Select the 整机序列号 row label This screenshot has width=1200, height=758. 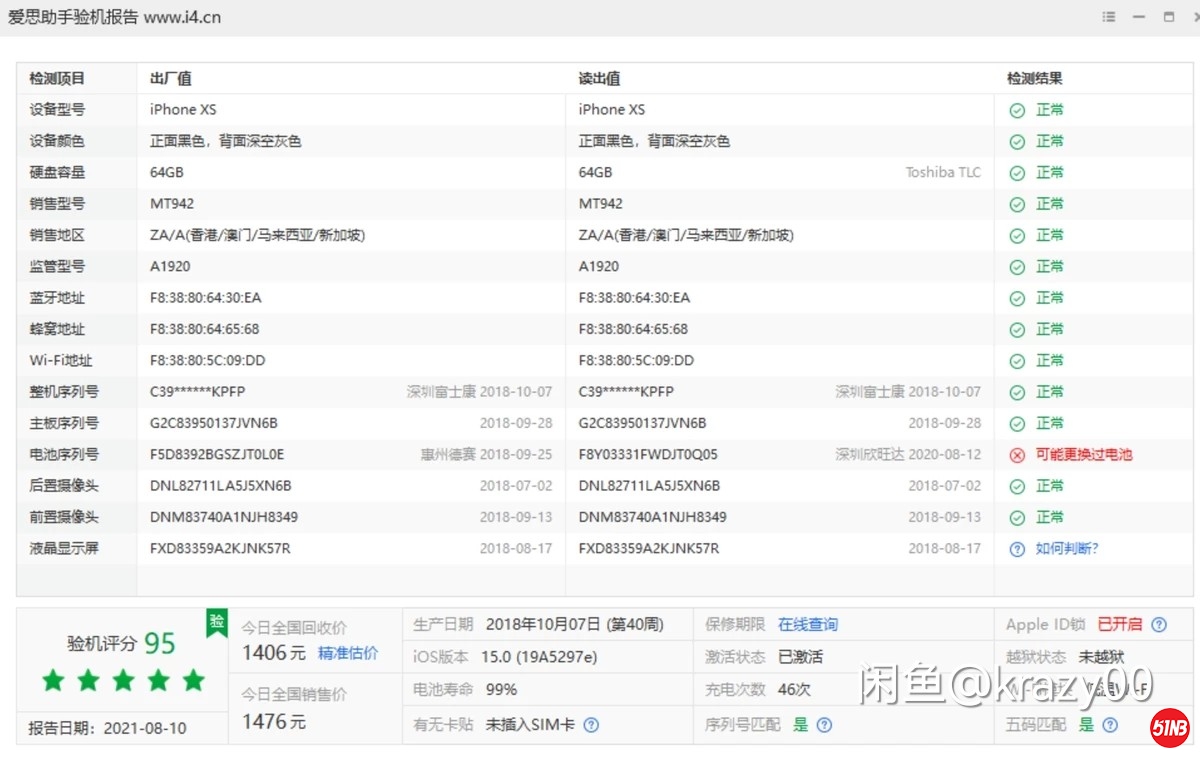pyautogui.click(x=64, y=392)
